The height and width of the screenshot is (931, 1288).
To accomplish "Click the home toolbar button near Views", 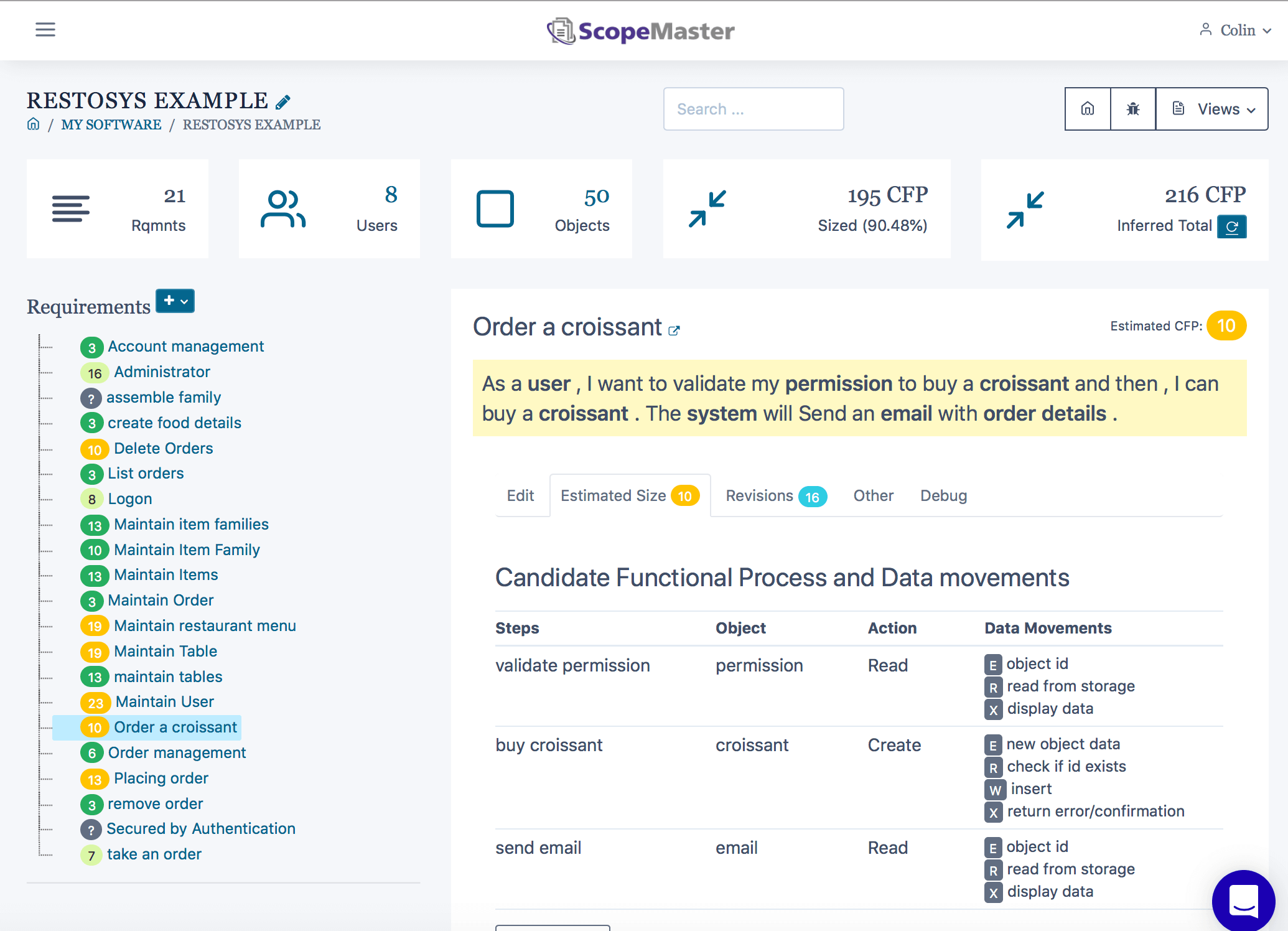I will 1088,109.
